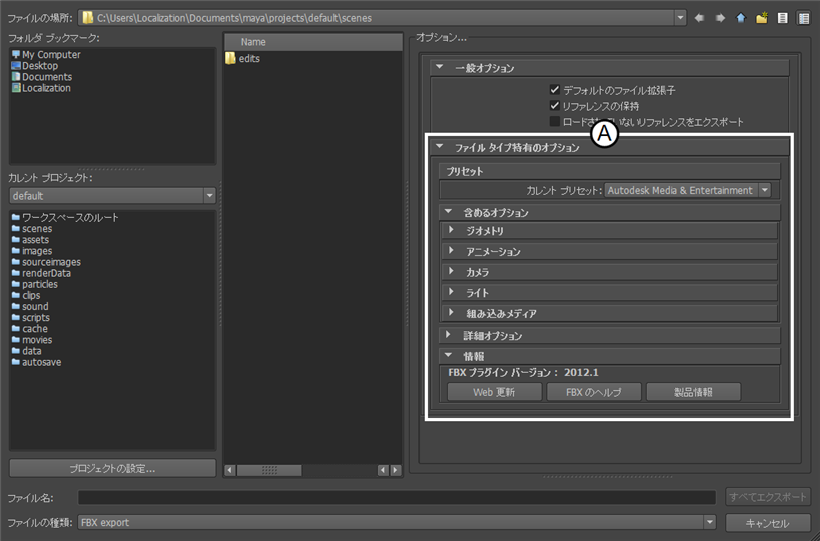
Task: Switch file browser to detail view
Action: [803, 18]
